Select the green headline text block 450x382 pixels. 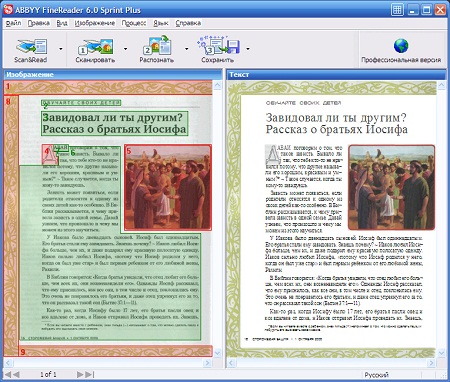(115, 123)
